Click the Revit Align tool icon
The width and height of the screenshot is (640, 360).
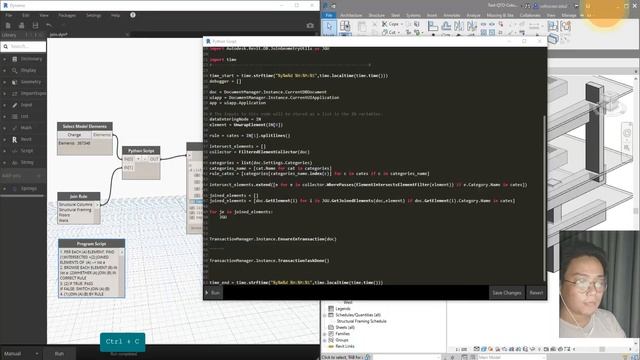point(433,26)
